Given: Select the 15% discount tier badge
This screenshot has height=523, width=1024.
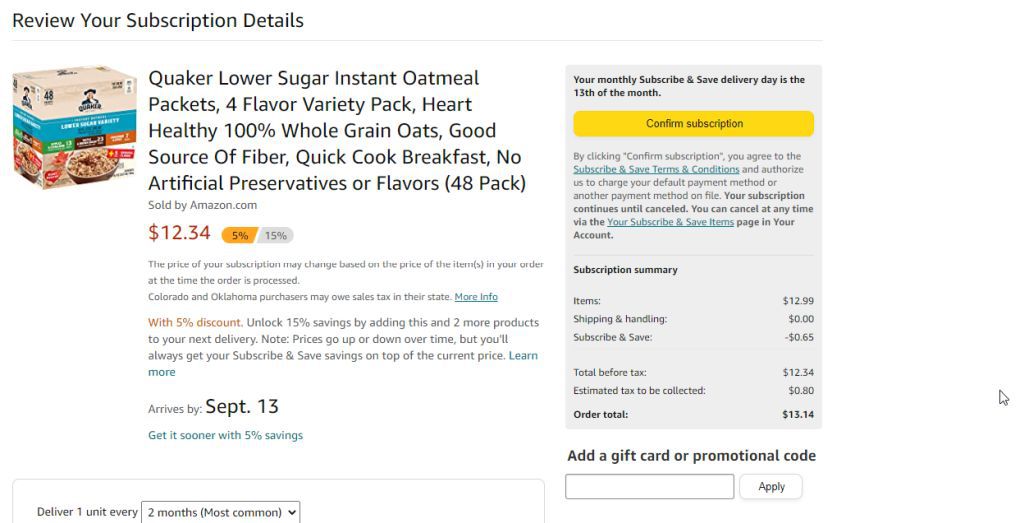Looking at the screenshot, I should [276, 236].
